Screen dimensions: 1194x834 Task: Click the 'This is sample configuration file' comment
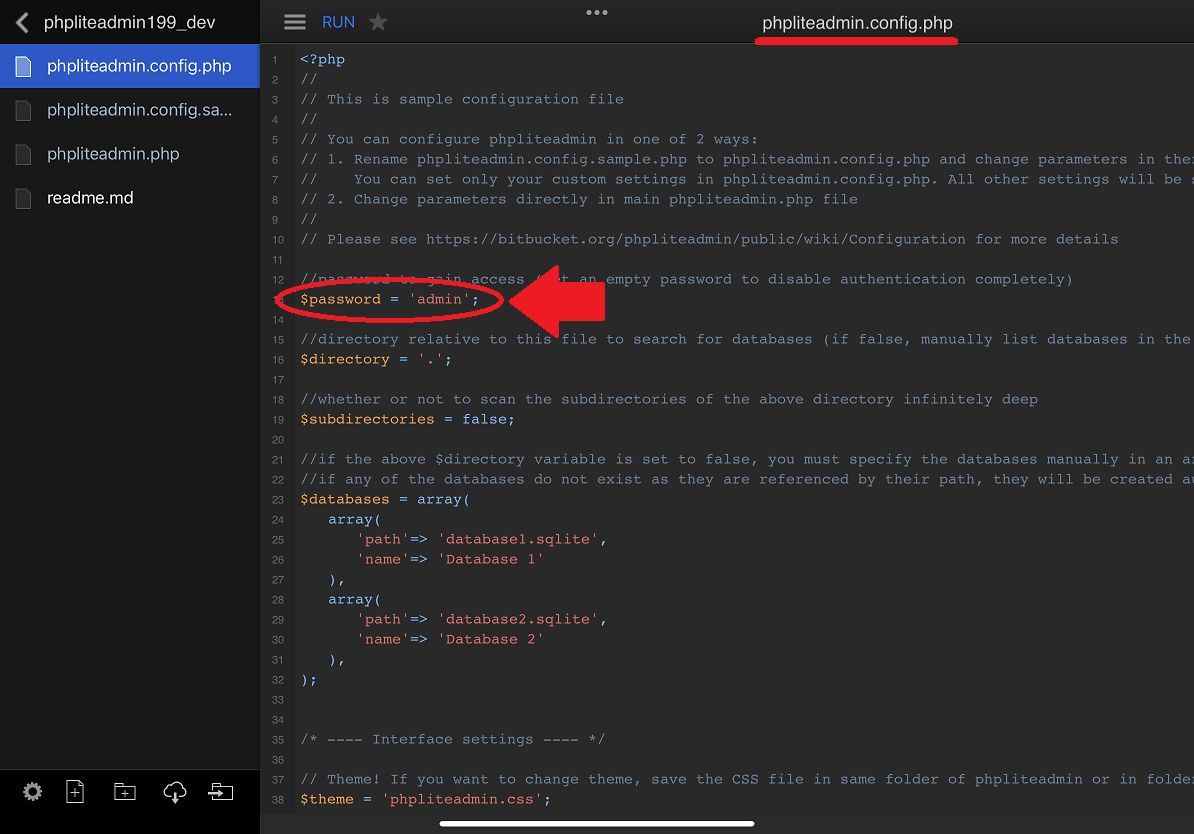pyautogui.click(x=461, y=99)
